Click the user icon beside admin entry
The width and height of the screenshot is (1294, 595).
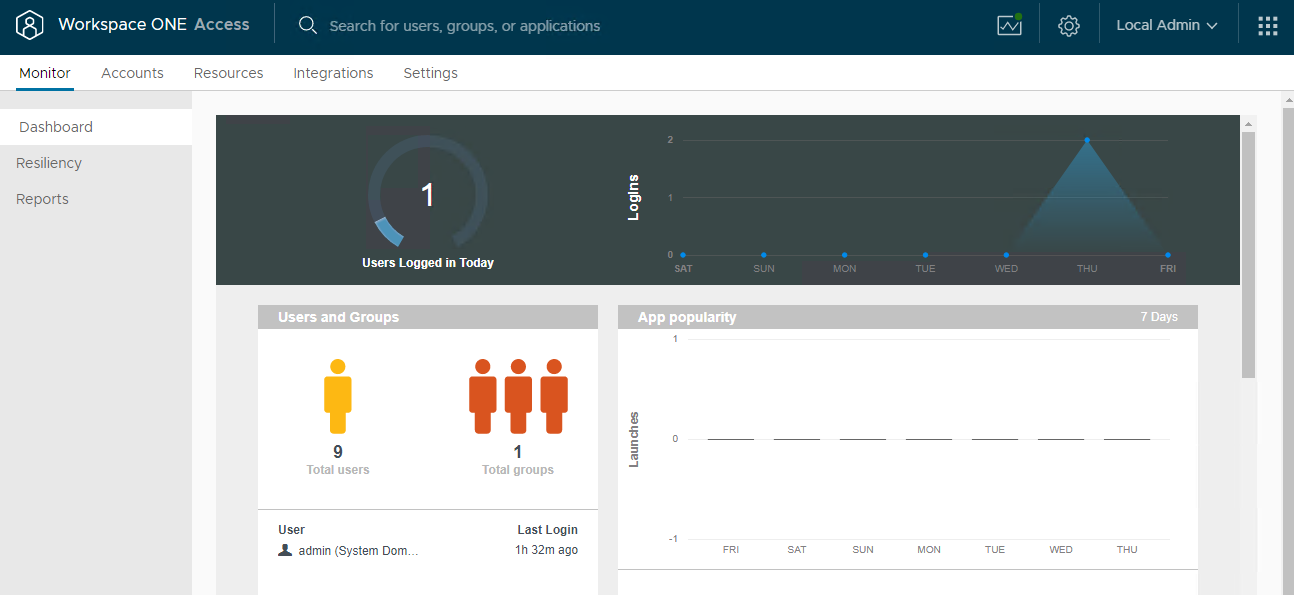tap(285, 550)
